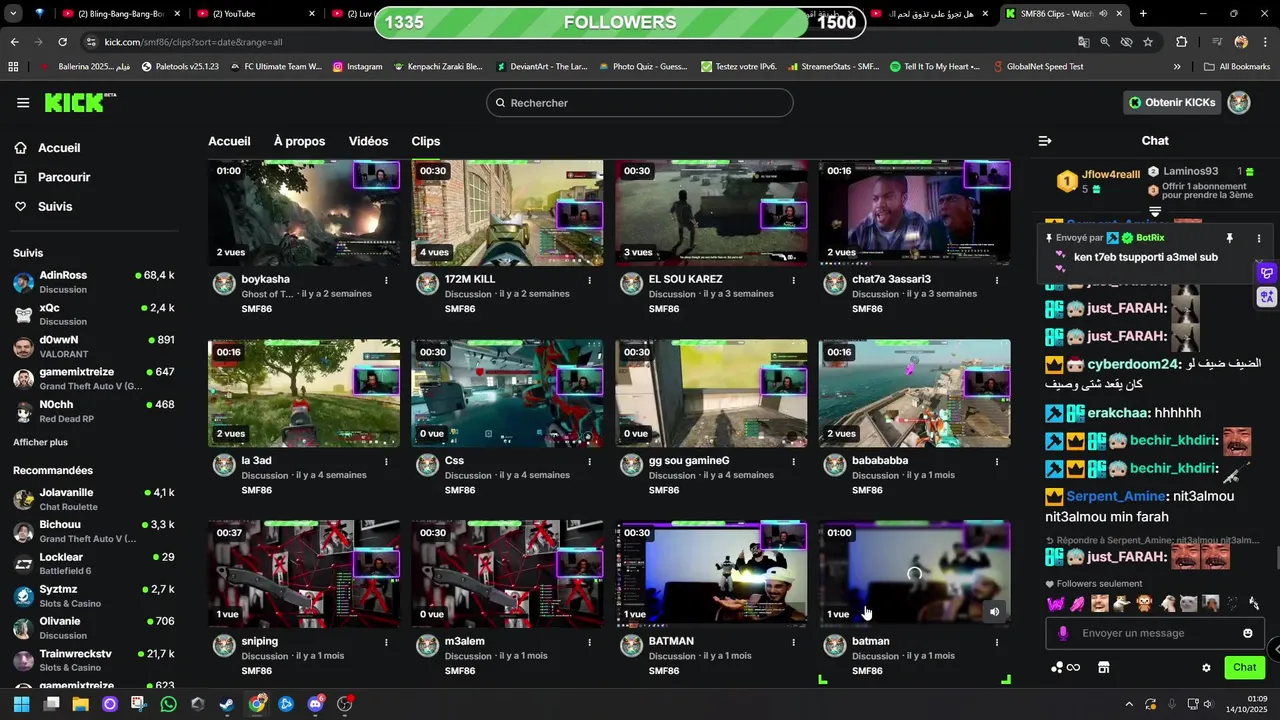1280x720 pixels.
Task: Play the gg sou gamineG clip thumbnail
Action: point(711,393)
